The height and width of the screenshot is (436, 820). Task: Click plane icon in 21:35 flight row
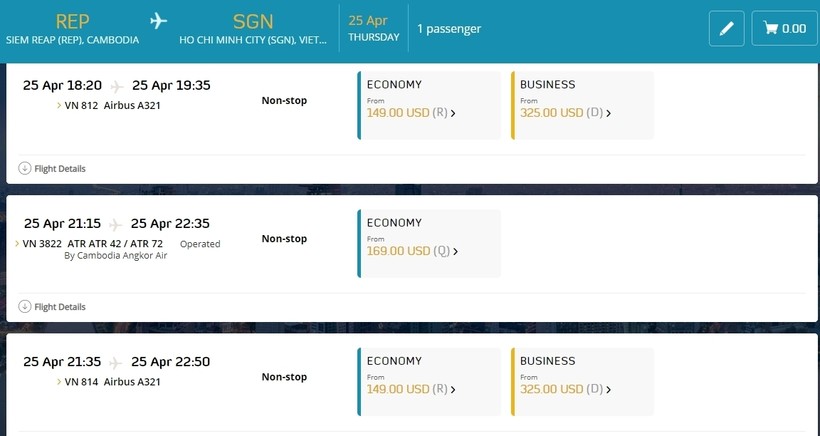(118, 362)
